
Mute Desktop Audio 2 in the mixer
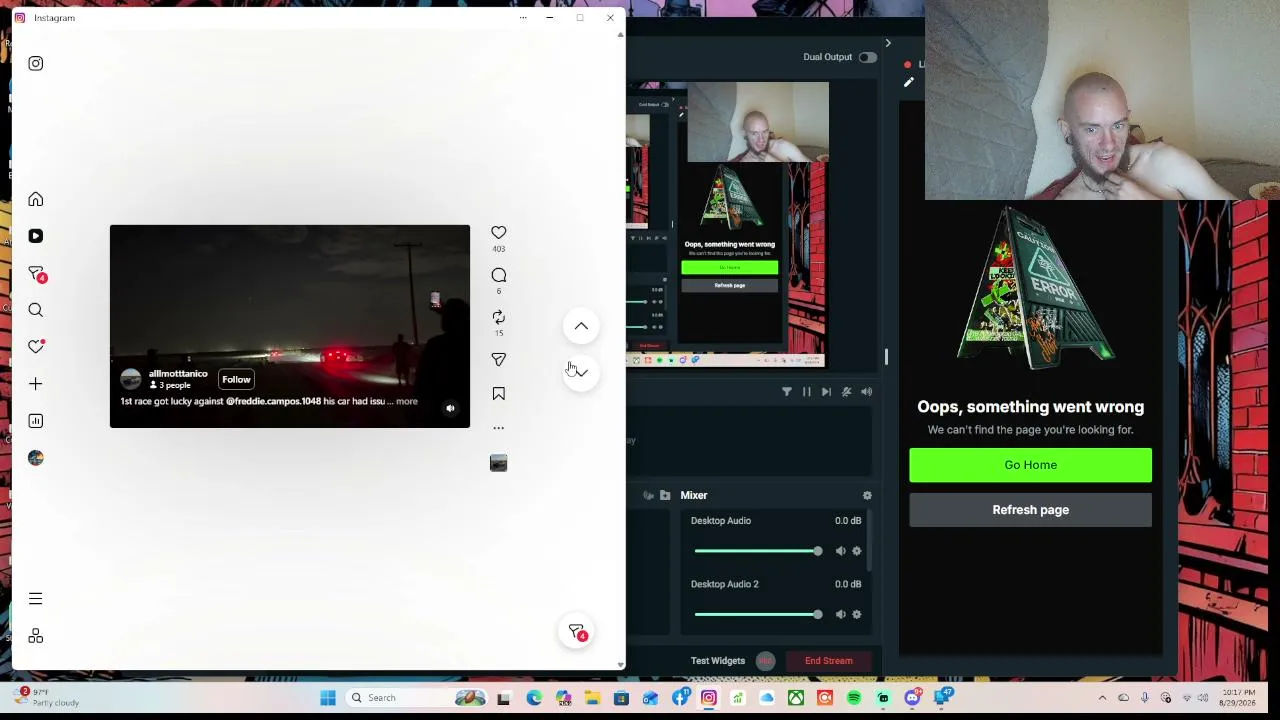pyautogui.click(x=840, y=615)
